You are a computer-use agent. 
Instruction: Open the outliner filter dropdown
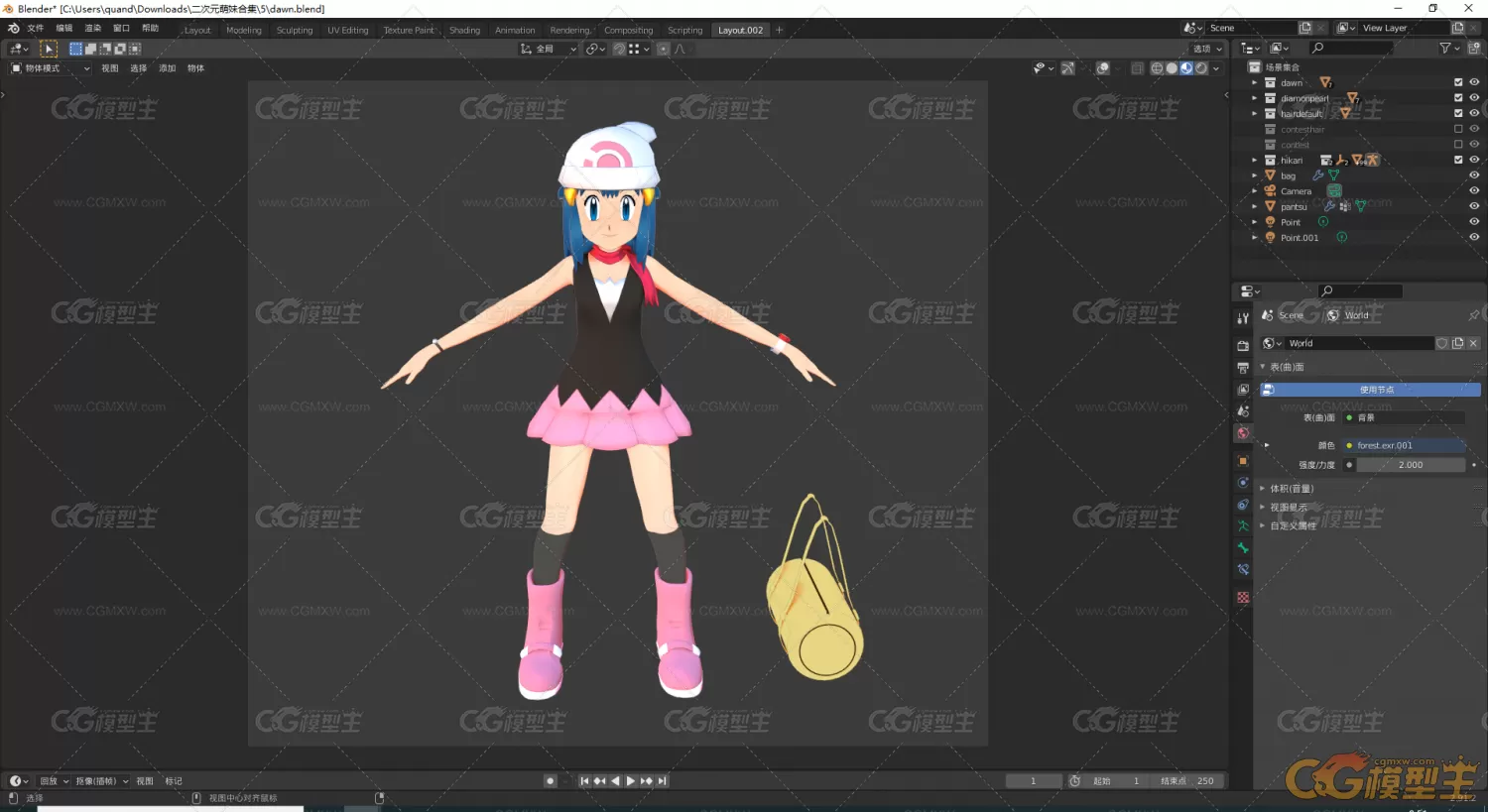pos(1449,48)
